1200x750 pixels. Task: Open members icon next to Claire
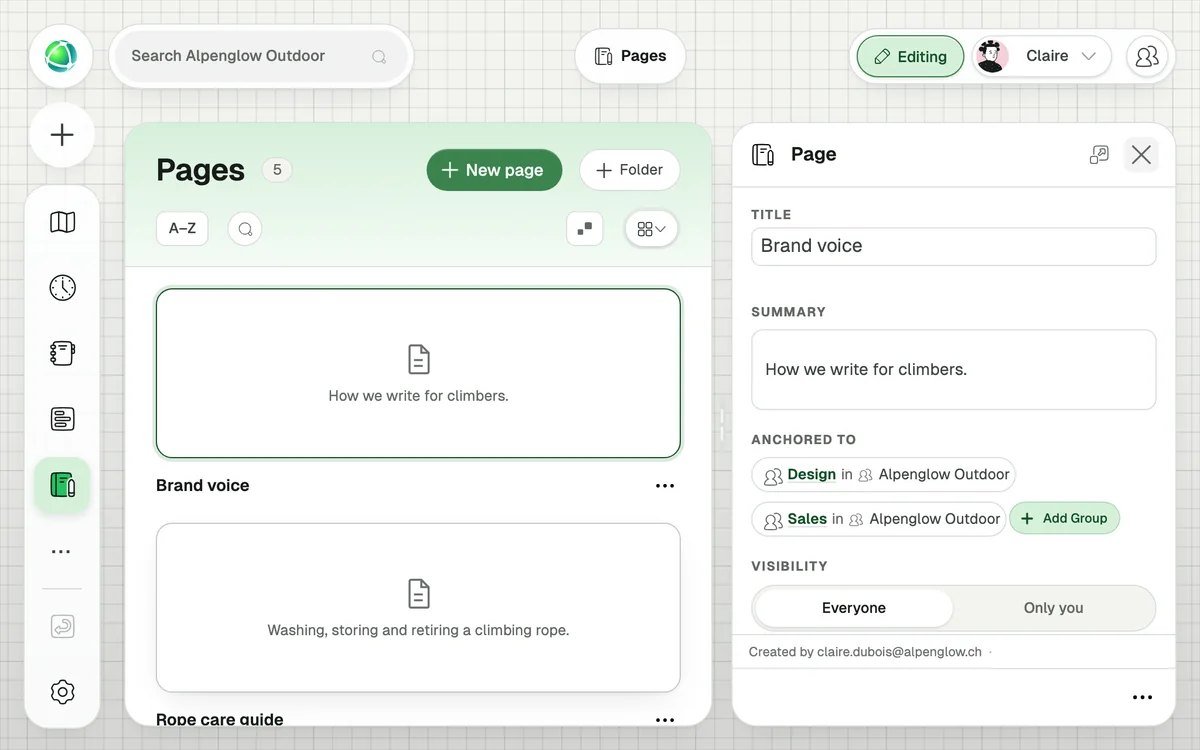[1147, 56]
